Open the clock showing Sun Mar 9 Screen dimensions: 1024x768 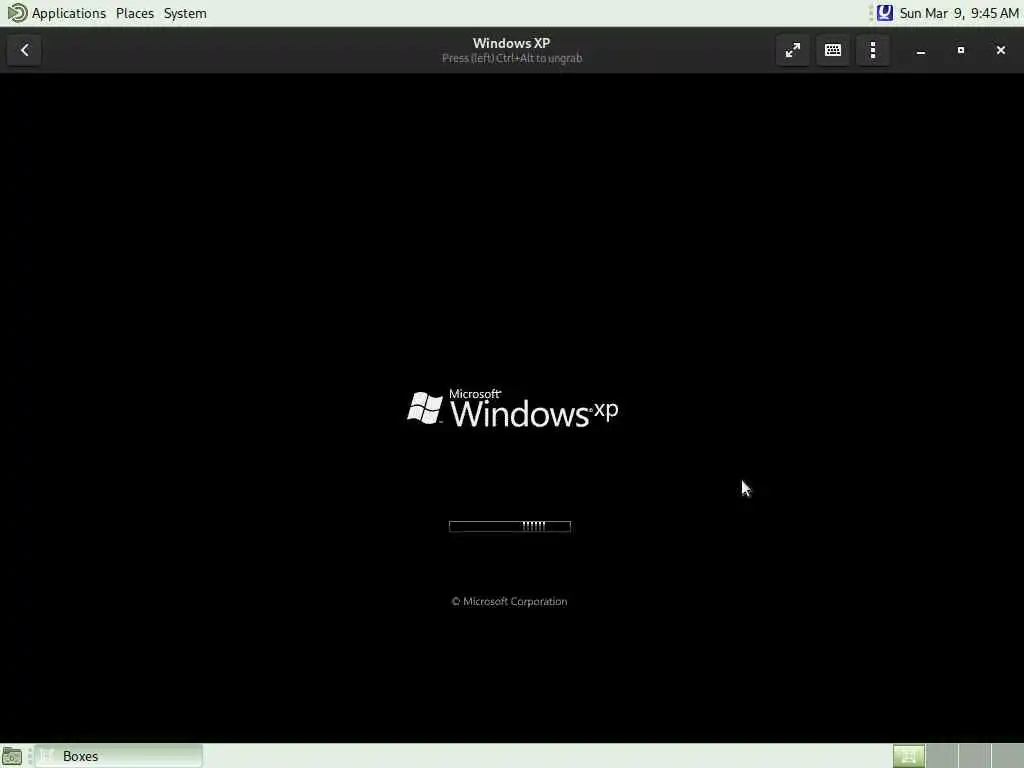(x=959, y=13)
